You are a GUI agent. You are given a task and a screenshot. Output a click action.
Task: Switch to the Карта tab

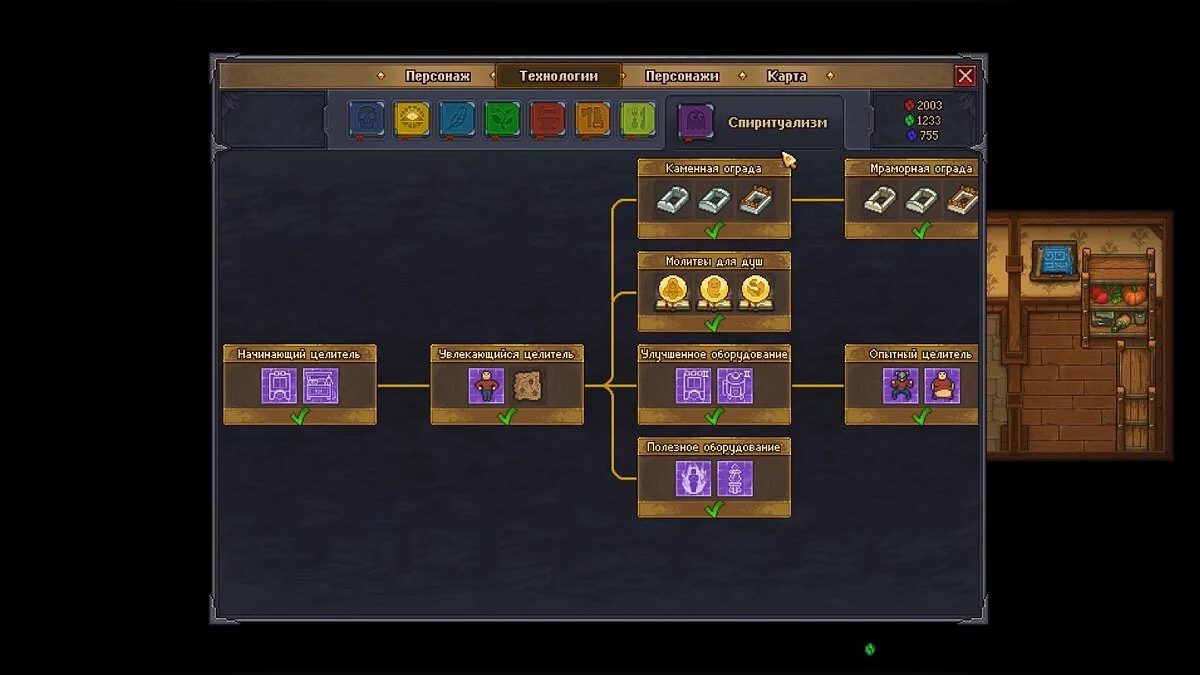point(787,76)
